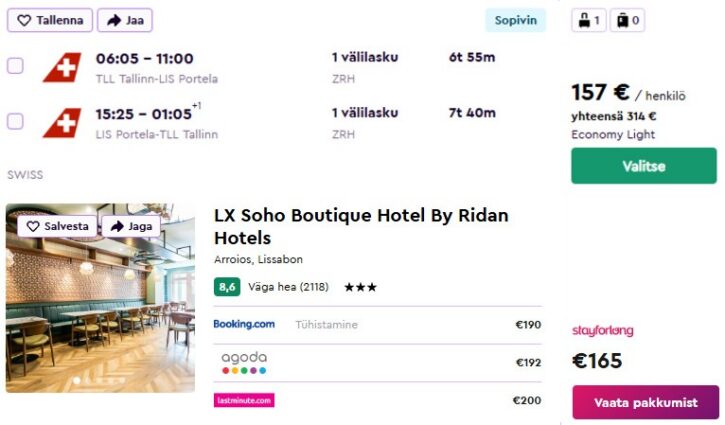Tick the 06:05 – 11:00 flight checkbox

(15, 66)
